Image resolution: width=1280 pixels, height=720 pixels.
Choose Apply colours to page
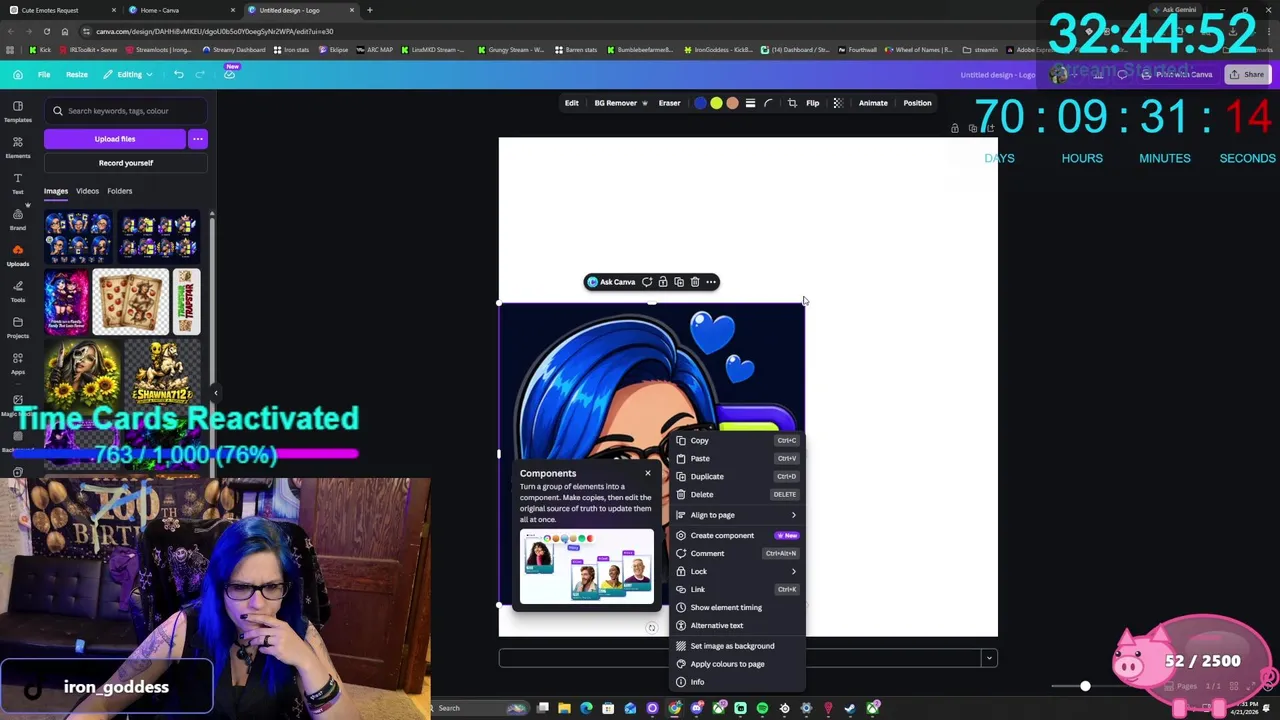pos(738,664)
